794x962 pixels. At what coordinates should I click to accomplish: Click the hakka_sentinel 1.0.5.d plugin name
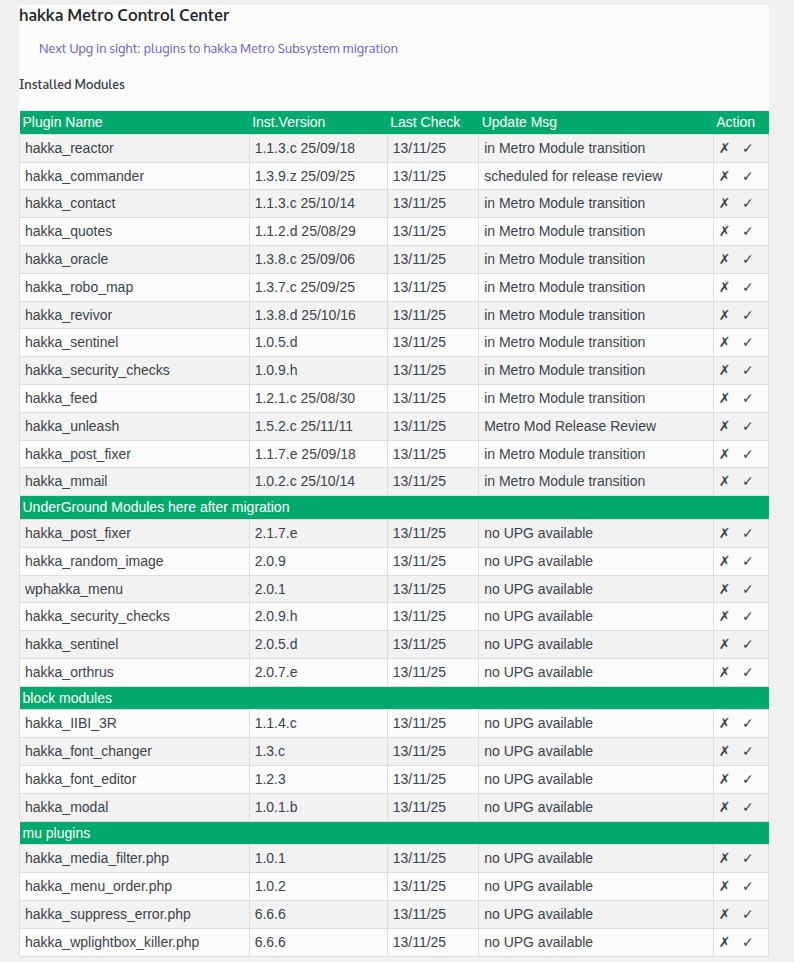point(71,342)
